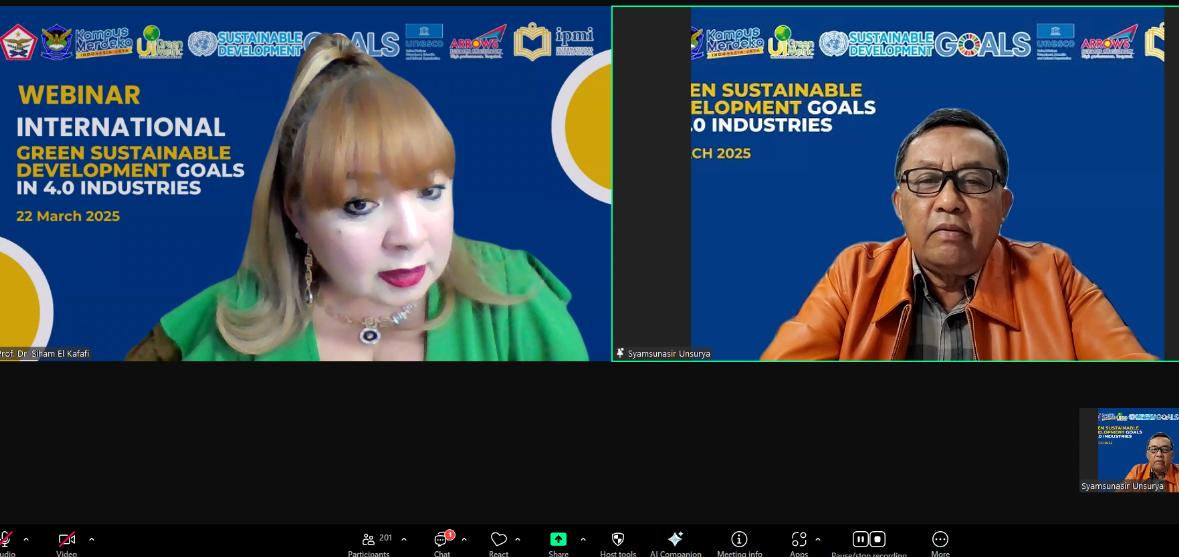This screenshot has height=557, width=1179.
Task: Open video options arrow beside camera
Action: (92, 540)
